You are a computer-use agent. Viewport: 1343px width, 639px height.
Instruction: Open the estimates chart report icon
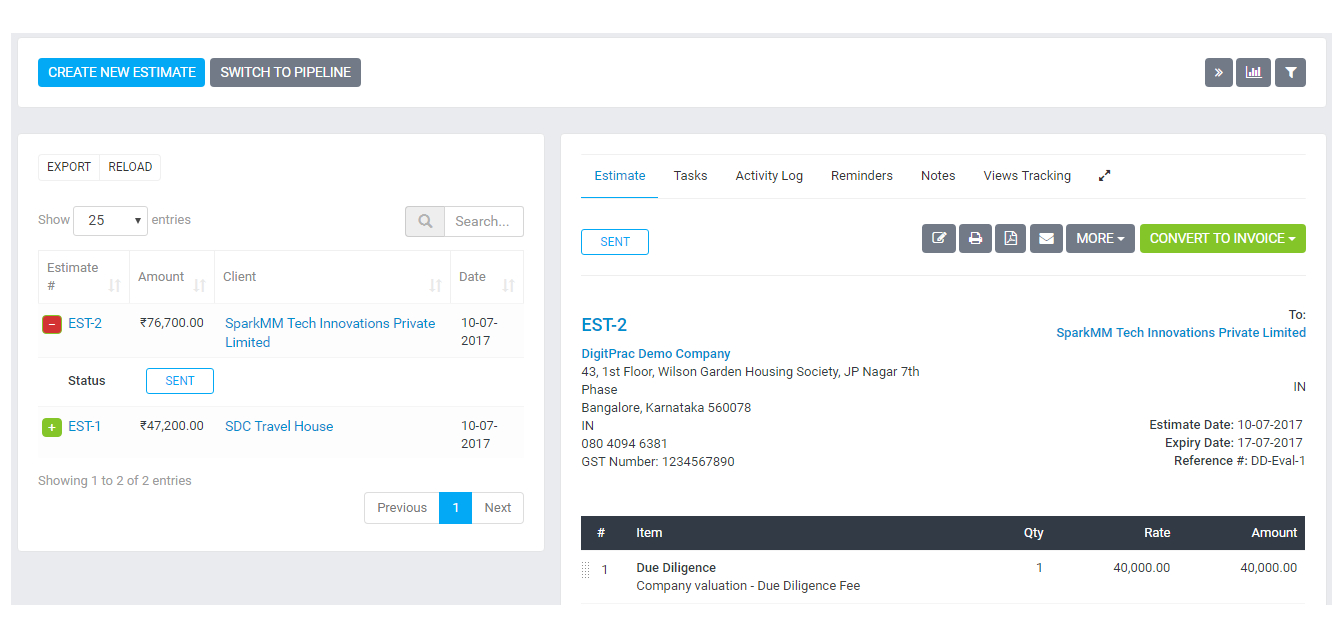pyautogui.click(x=1253, y=73)
